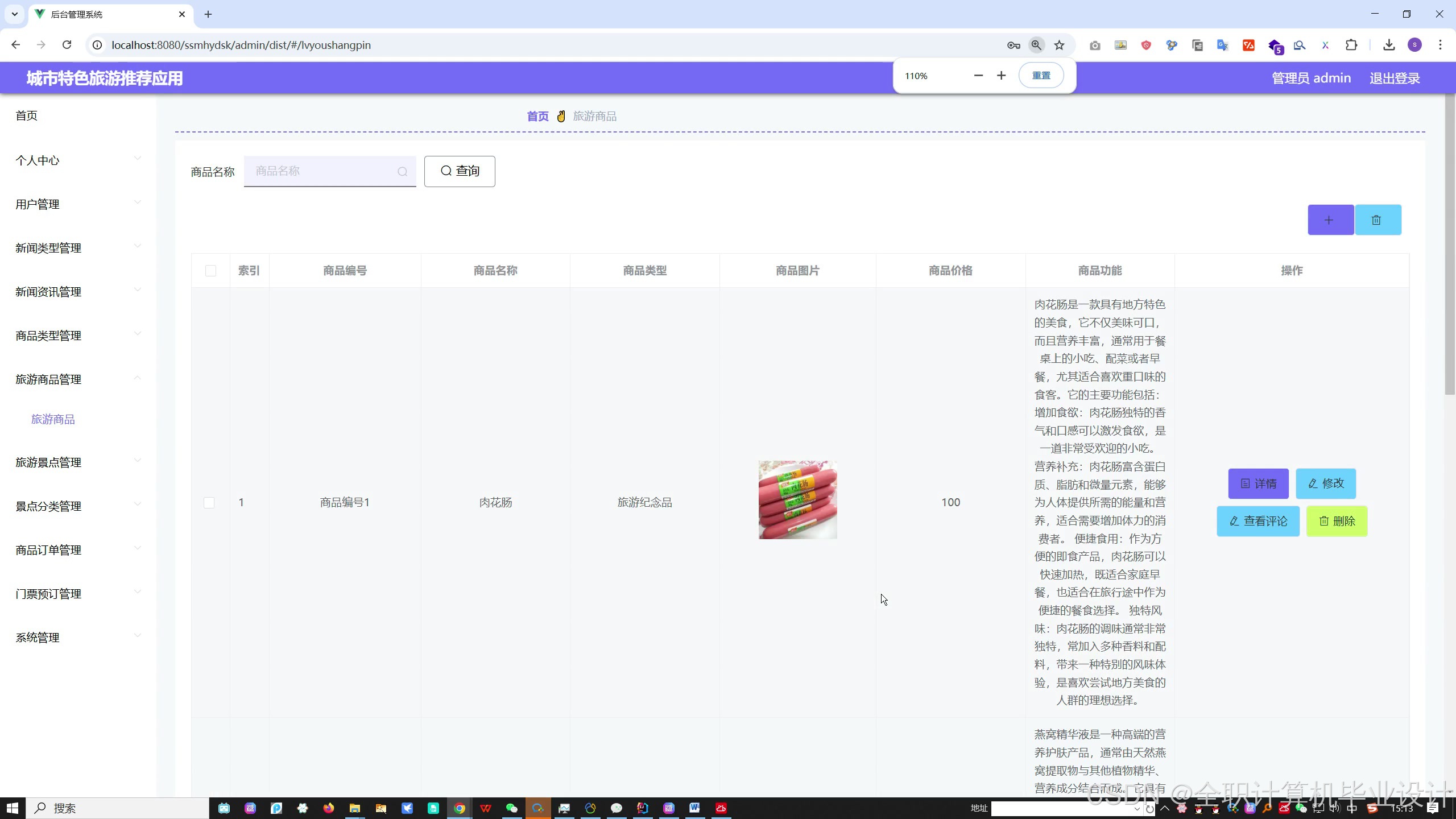Click the 肉花肠 product image thumbnail
Image resolution: width=1456 pixels, height=819 pixels.
[797, 500]
